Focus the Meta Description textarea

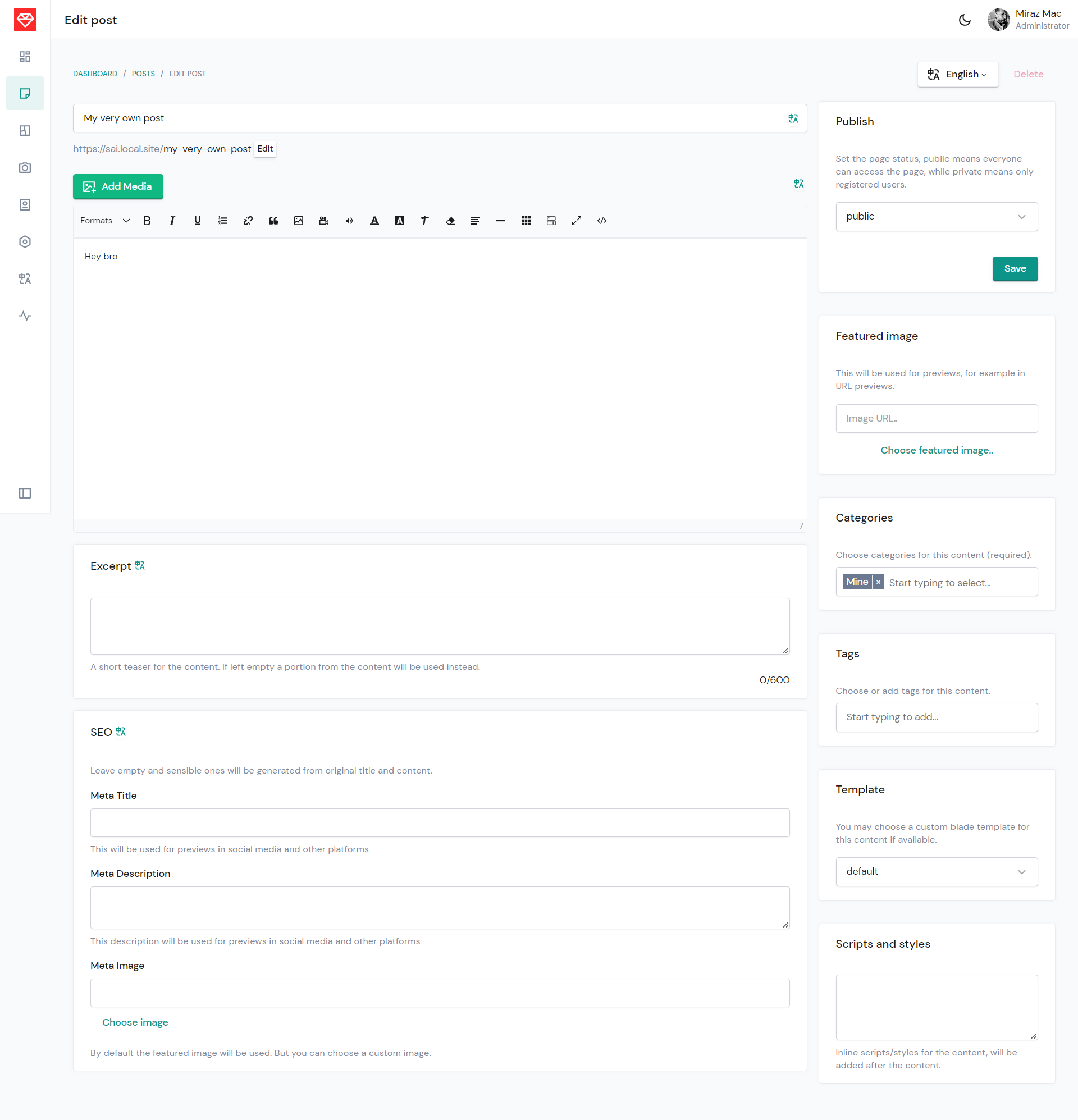point(440,908)
